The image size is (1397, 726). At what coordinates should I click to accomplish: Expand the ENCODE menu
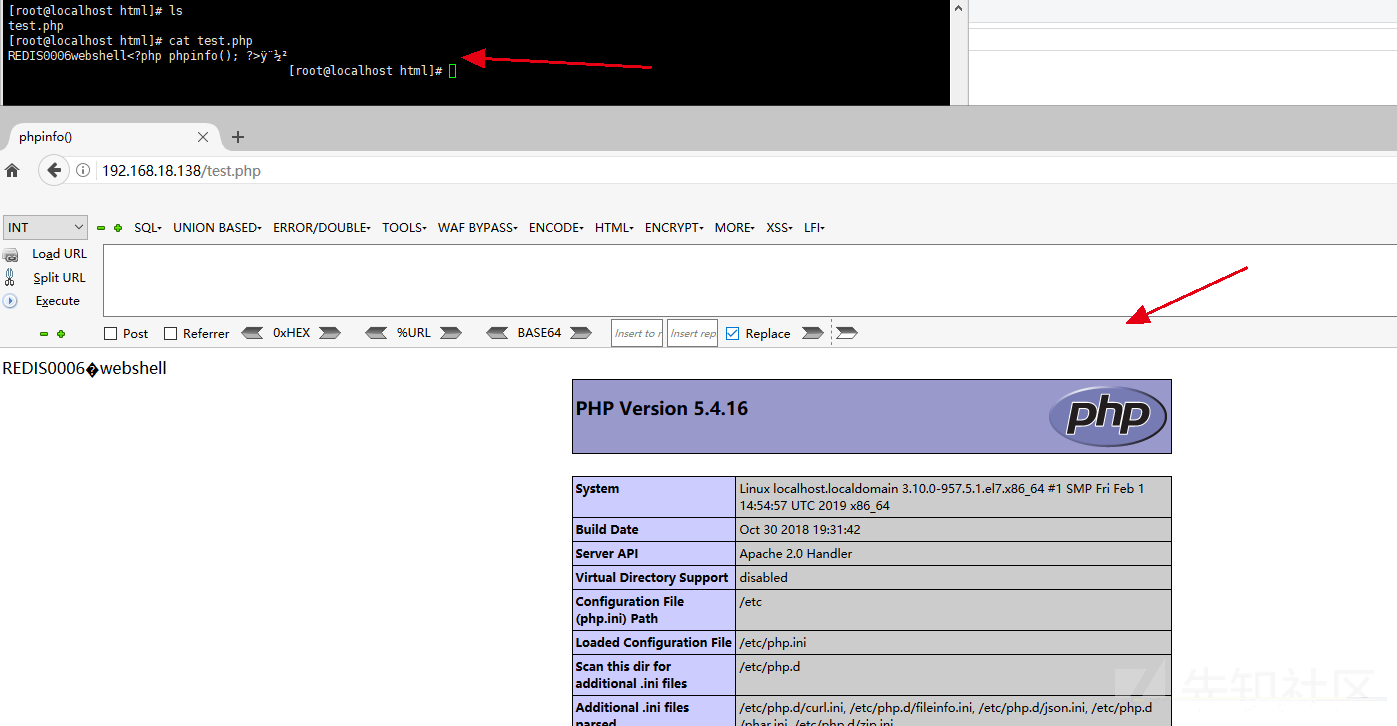coord(557,228)
